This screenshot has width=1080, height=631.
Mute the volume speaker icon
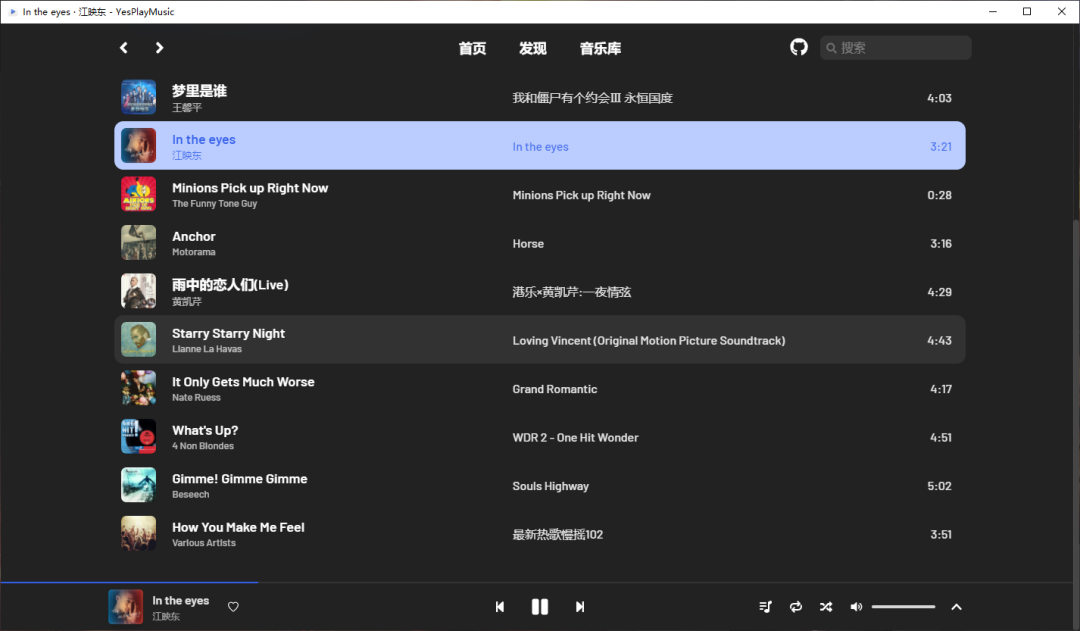[x=856, y=607]
